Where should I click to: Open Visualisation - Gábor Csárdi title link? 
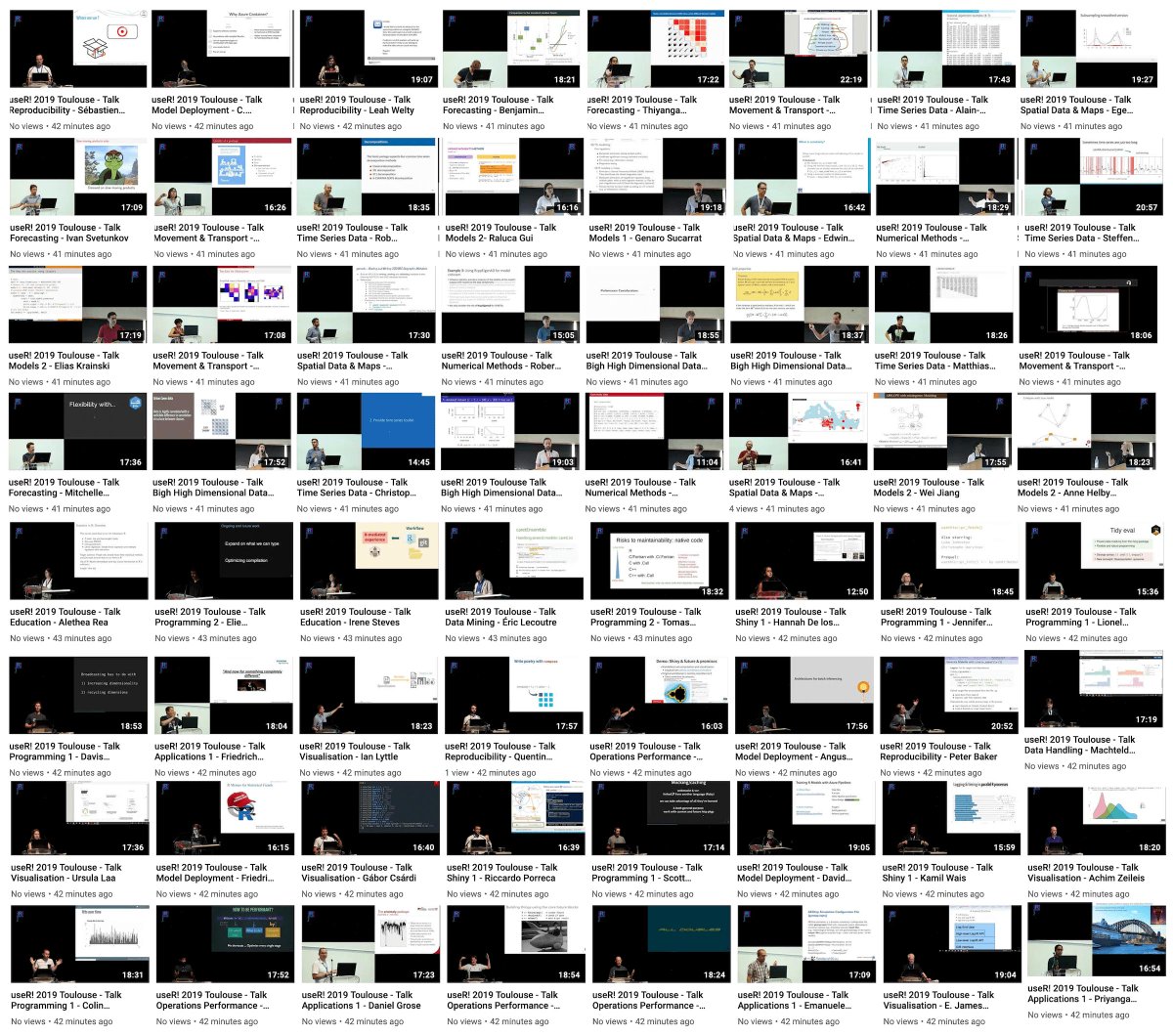(359, 872)
